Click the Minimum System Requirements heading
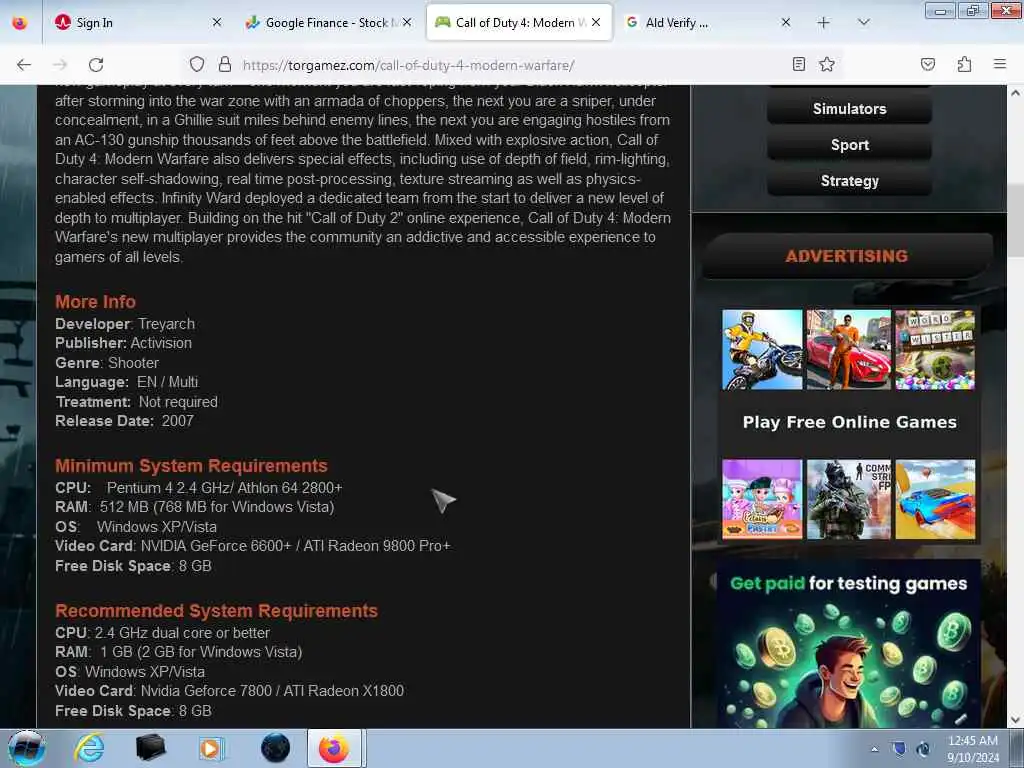The height and width of the screenshot is (768, 1024). coord(191,466)
